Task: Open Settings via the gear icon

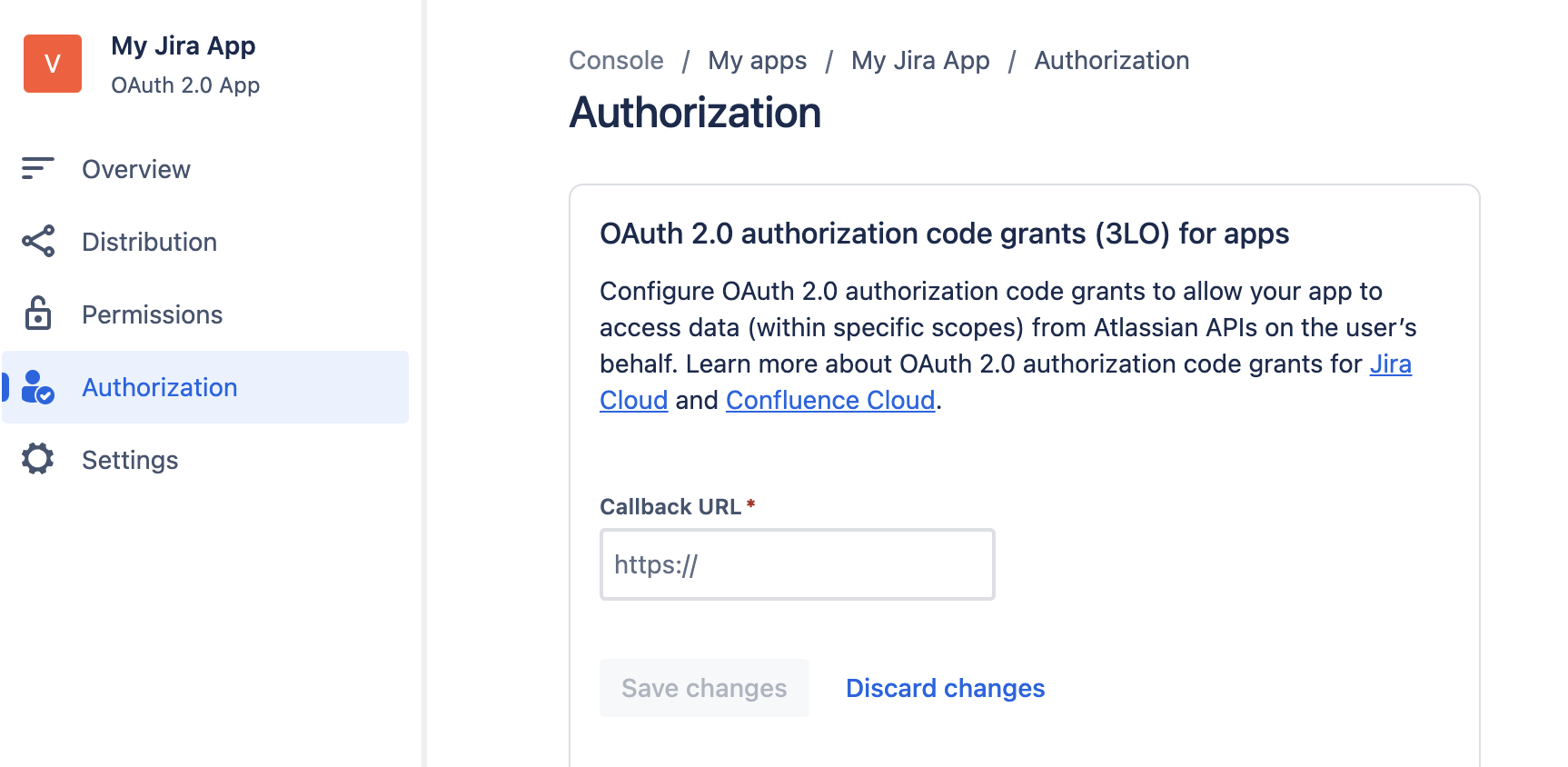Action: pyautogui.click(x=36, y=460)
